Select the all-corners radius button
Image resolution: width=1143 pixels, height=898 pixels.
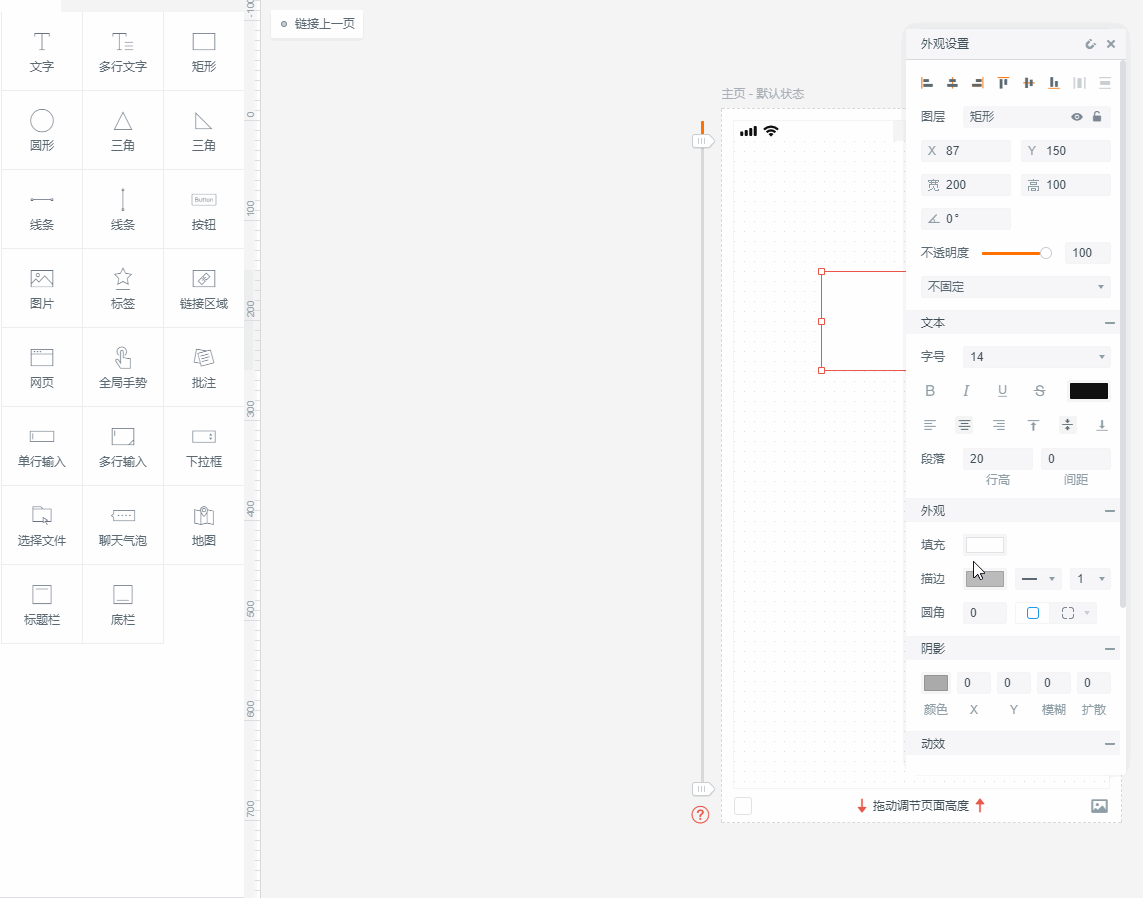(x=1033, y=613)
